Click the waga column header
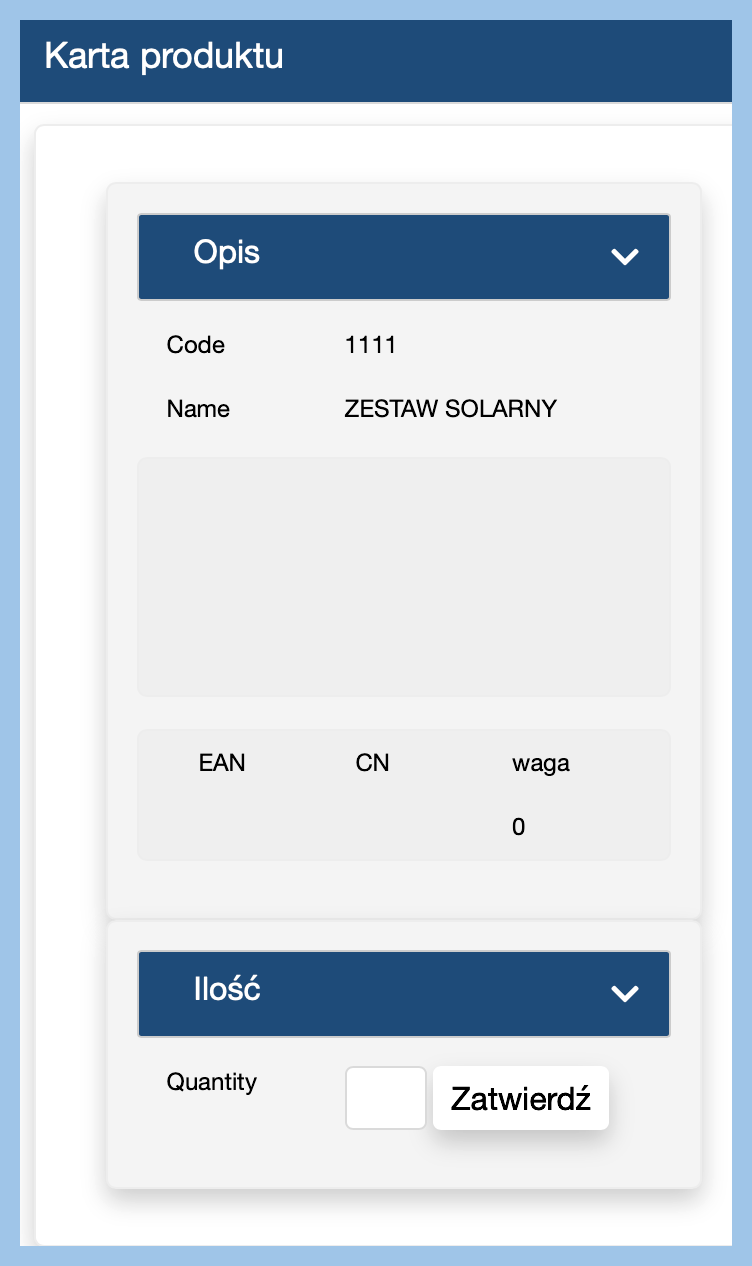This screenshot has height=1266, width=752. tap(541, 763)
